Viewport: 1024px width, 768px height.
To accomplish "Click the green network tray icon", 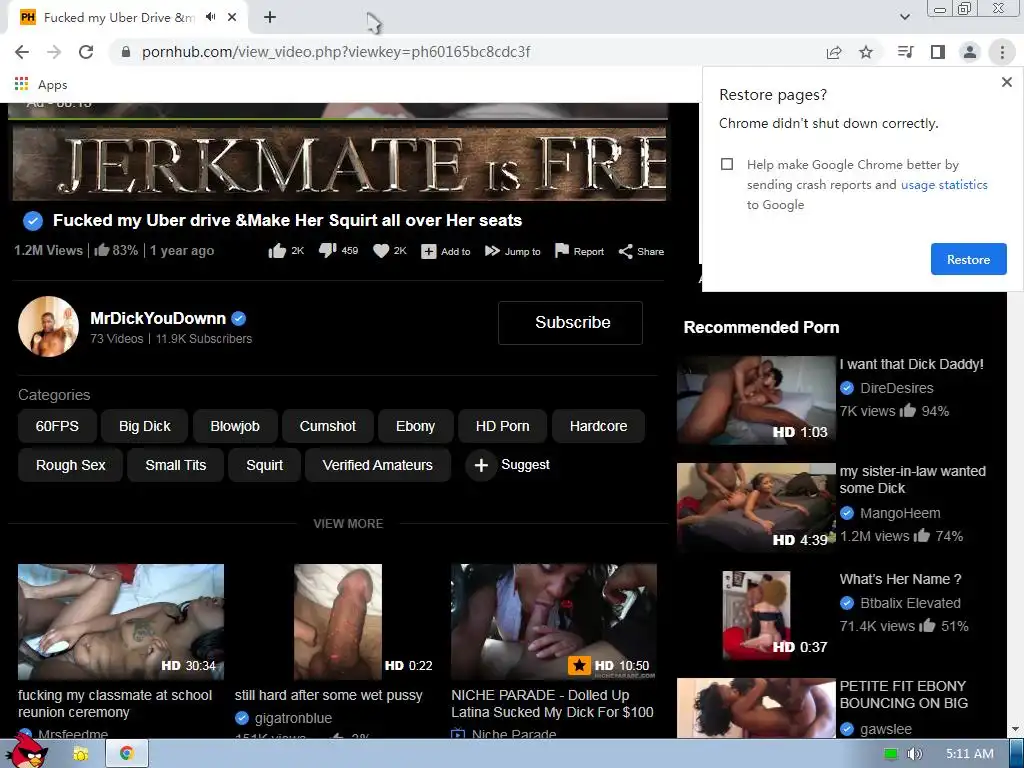I will (x=891, y=754).
